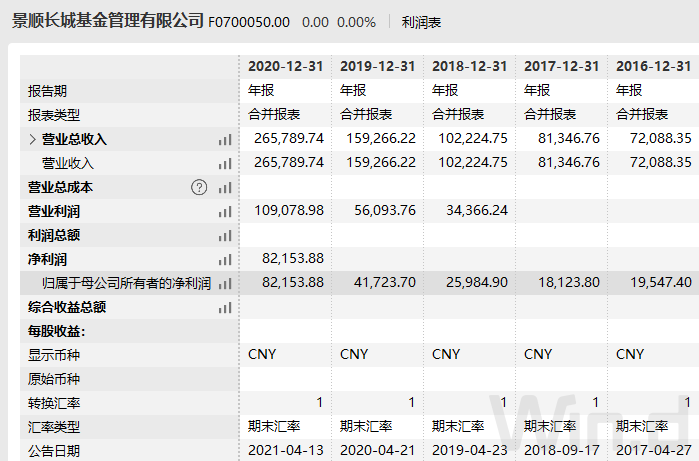The image size is (699, 461).
Task: Click chart icon beside 营业总收入 row
Action: point(225,140)
